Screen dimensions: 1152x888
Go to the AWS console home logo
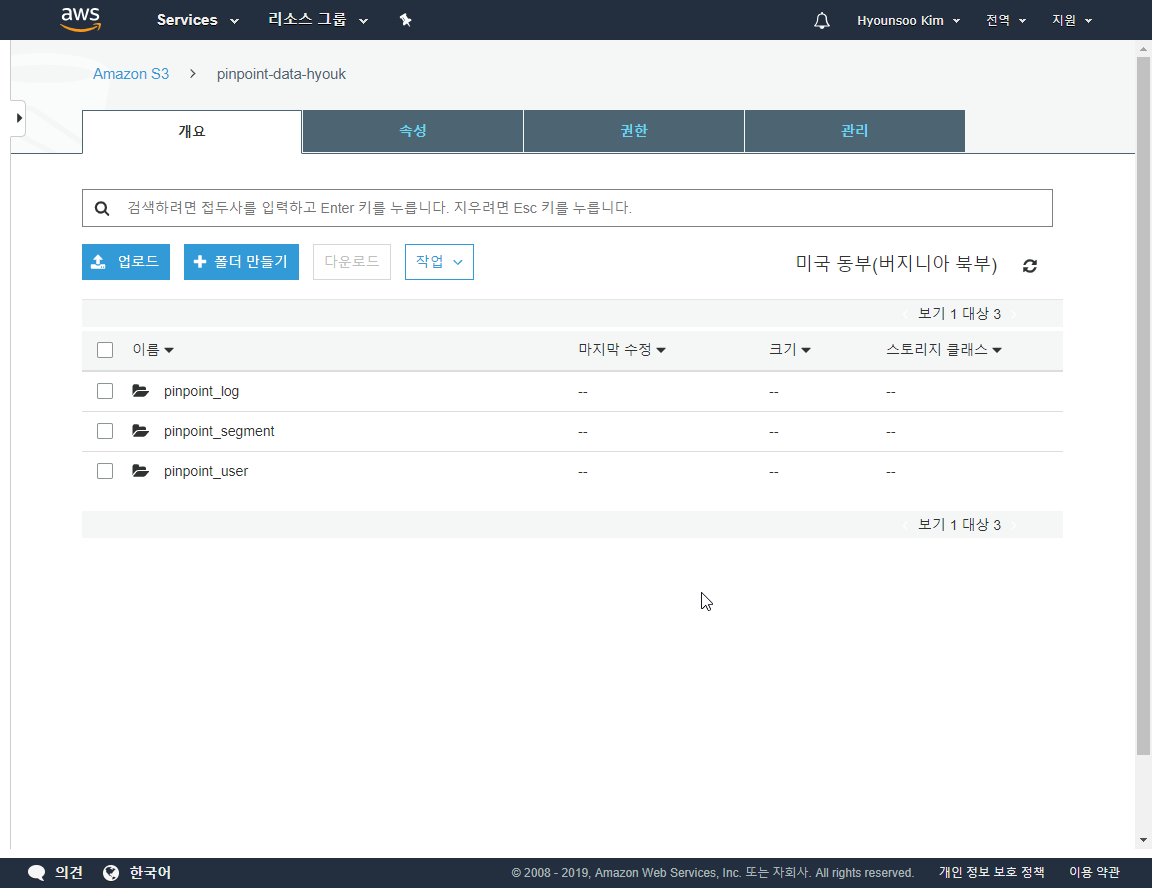point(81,20)
